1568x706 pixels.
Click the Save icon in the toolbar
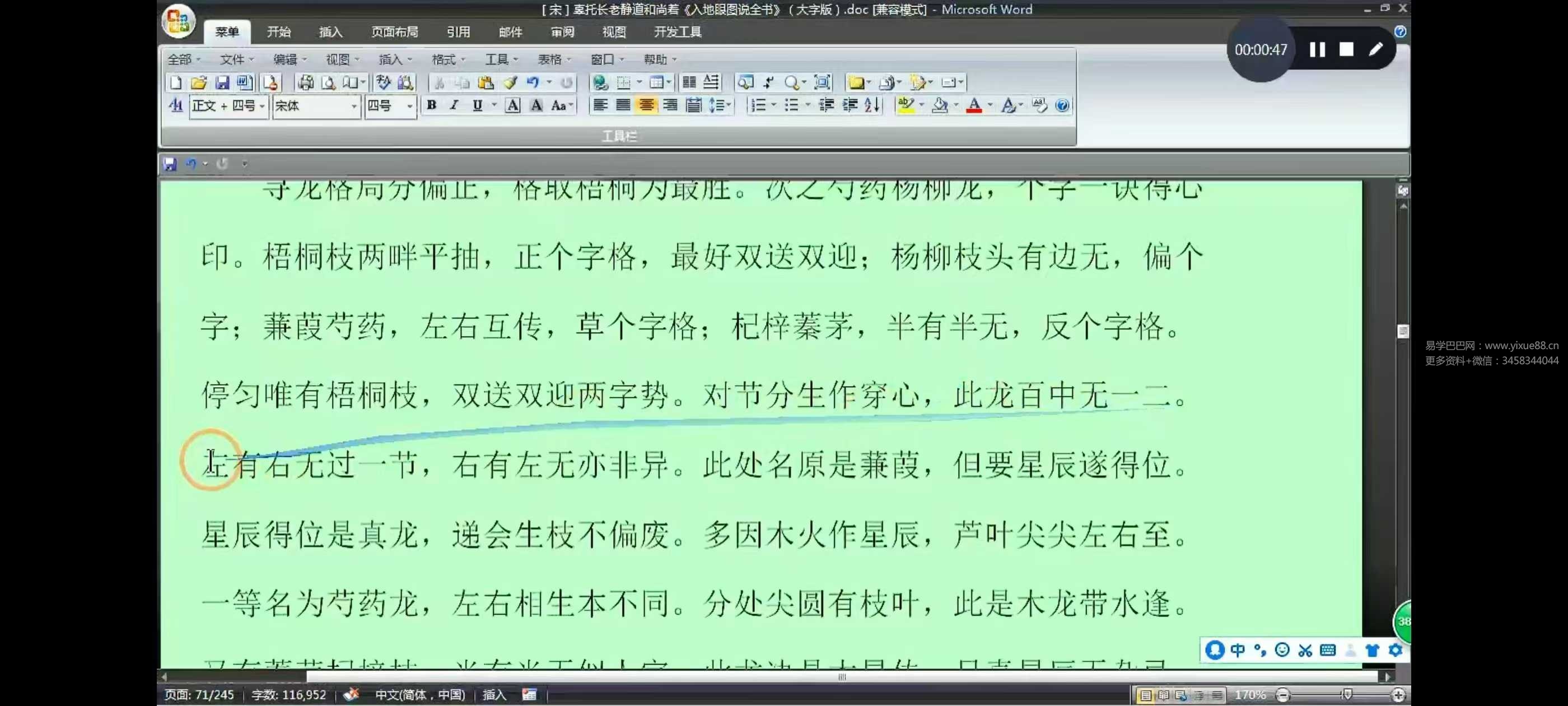coord(222,82)
